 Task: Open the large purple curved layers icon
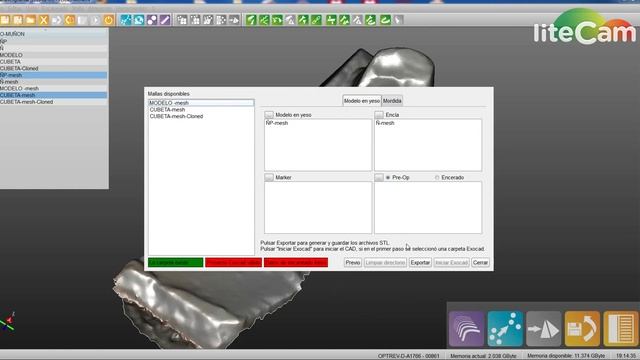466,329
